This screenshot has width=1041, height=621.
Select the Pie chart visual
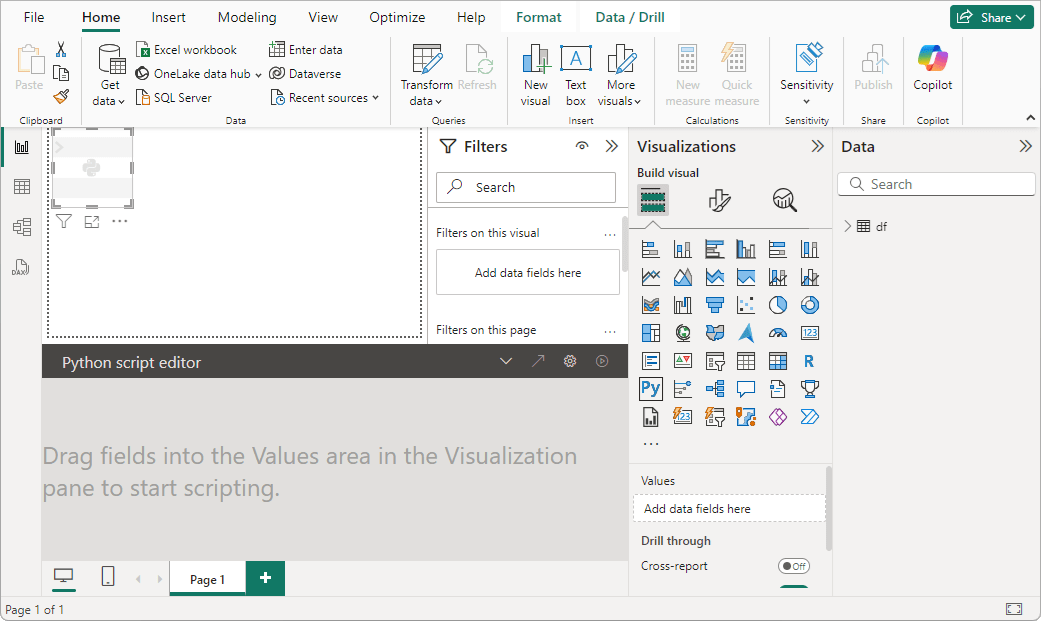778,305
